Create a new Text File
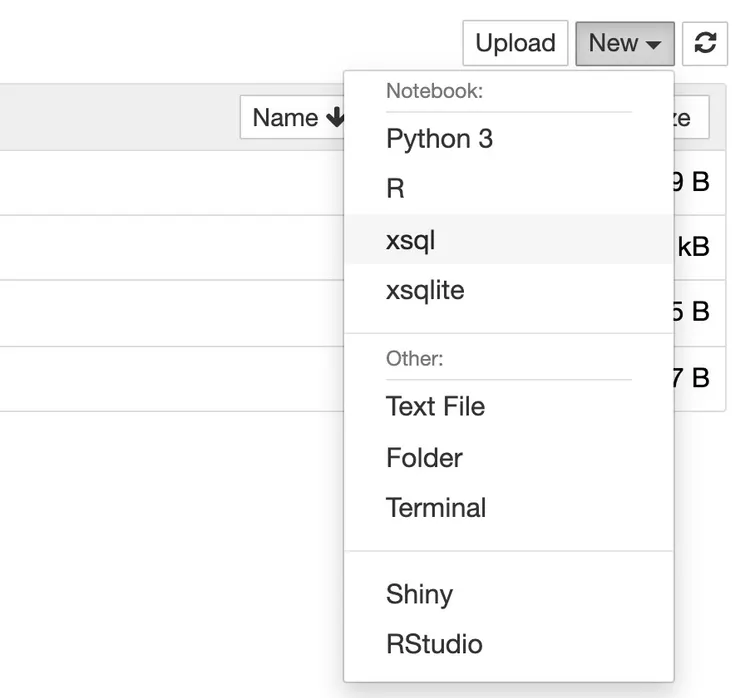The image size is (740, 698). pyautogui.click(x=435, y=407)
